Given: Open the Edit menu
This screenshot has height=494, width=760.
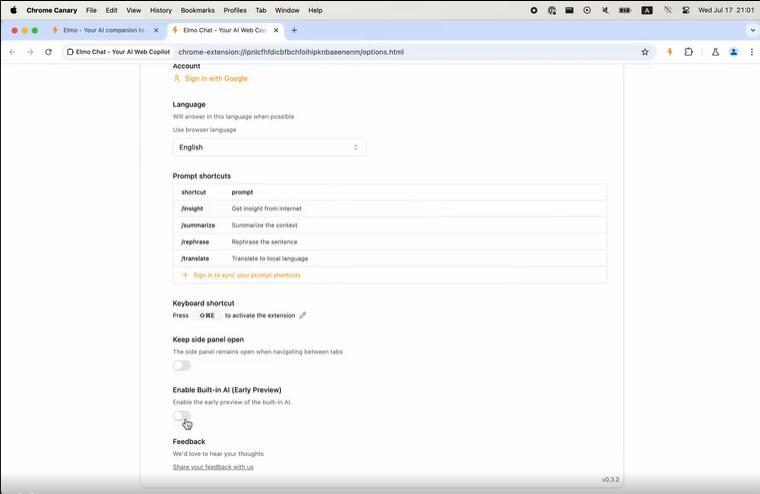Looking at the screenshot, I should pyautogui.click(x=111, y=10).
